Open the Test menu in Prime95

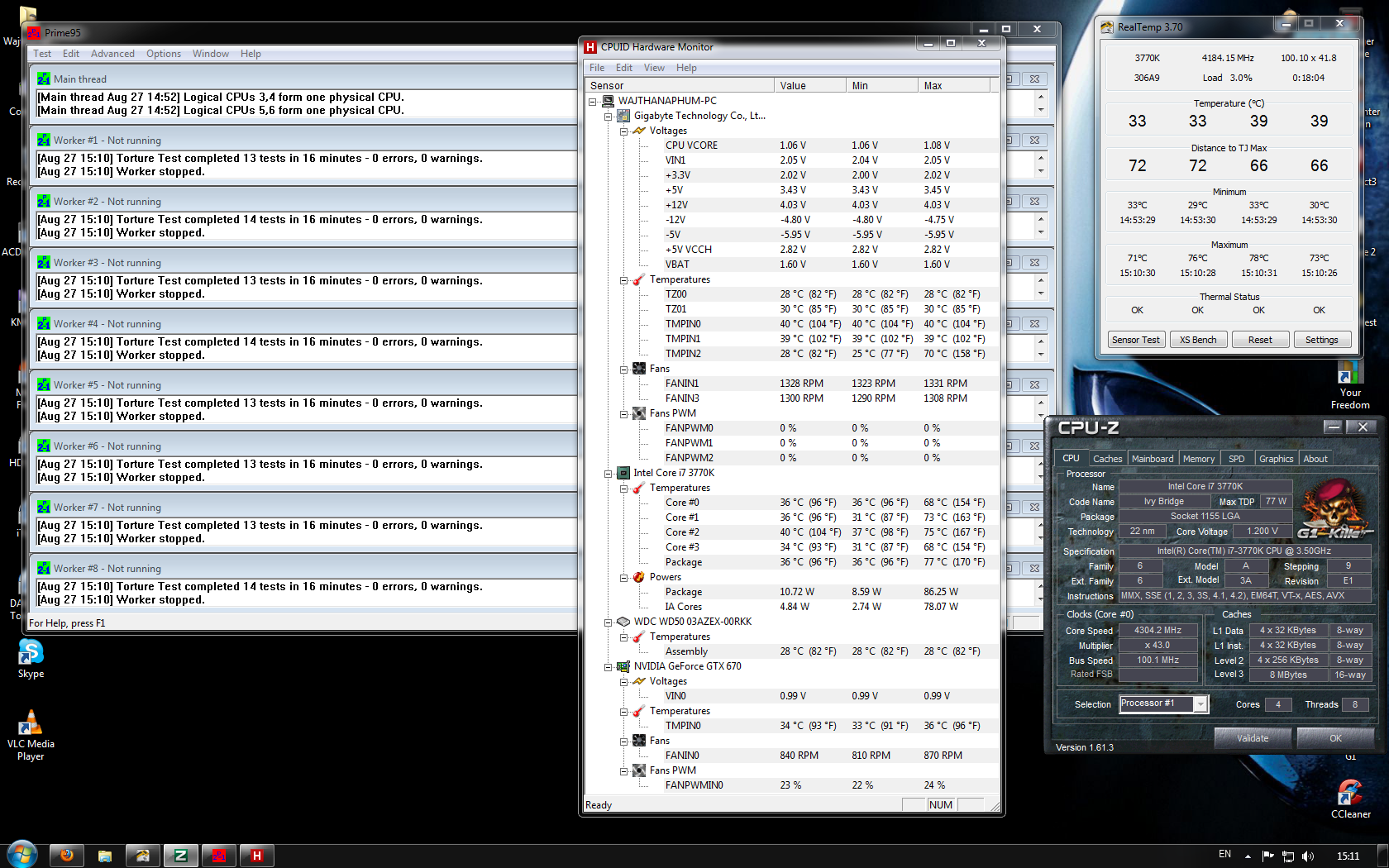(42, 54)
